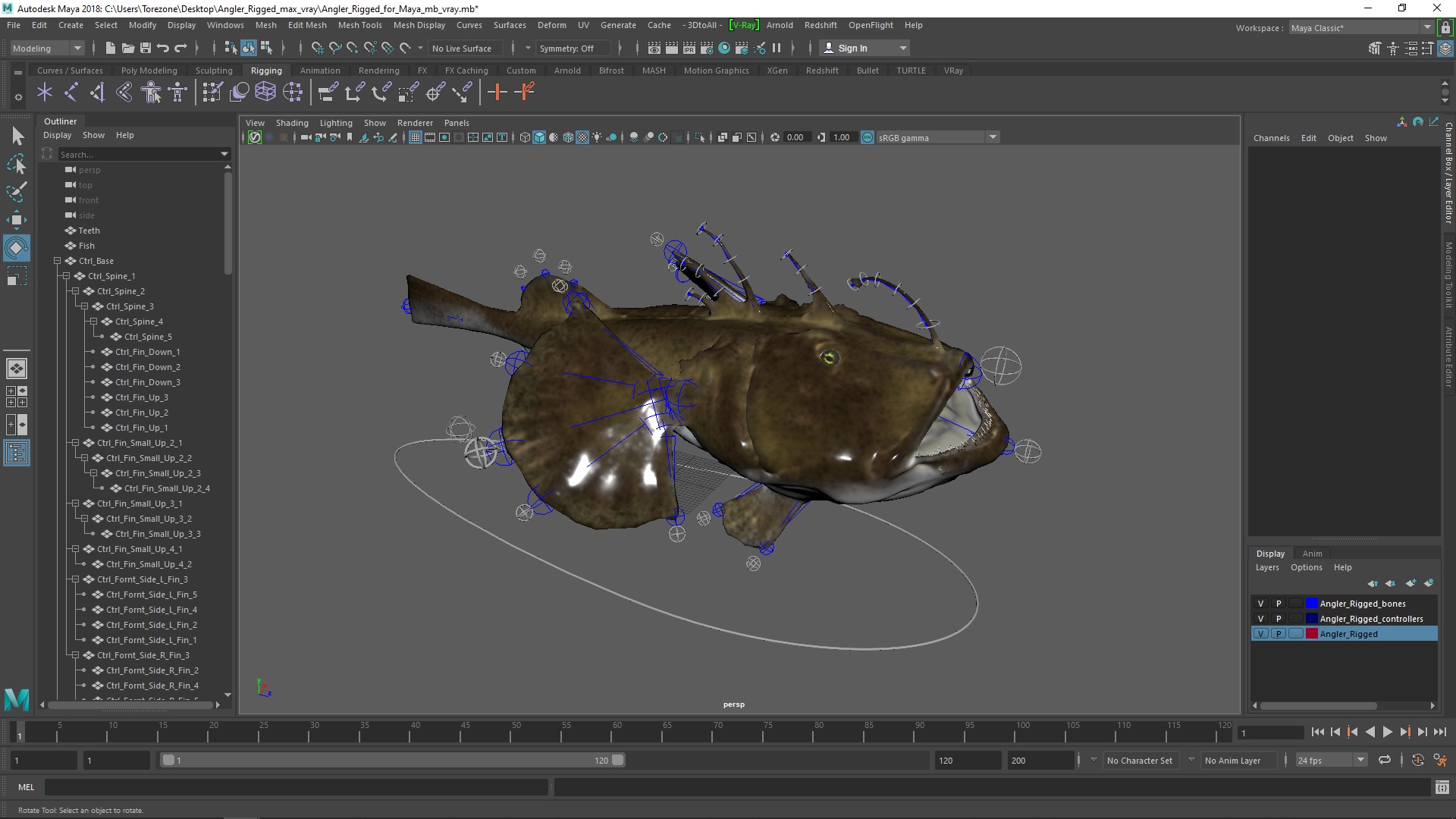Toggle the loop playback icon

pyautogui.click(x=1385, y=760)
